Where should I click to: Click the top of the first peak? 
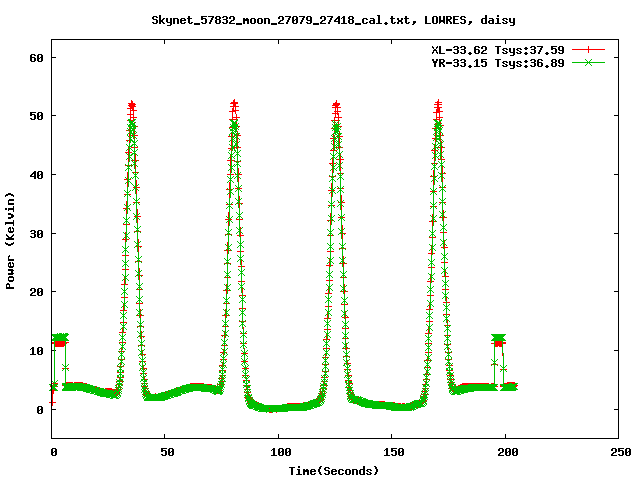pyautogui.click(x=132, y=105)
